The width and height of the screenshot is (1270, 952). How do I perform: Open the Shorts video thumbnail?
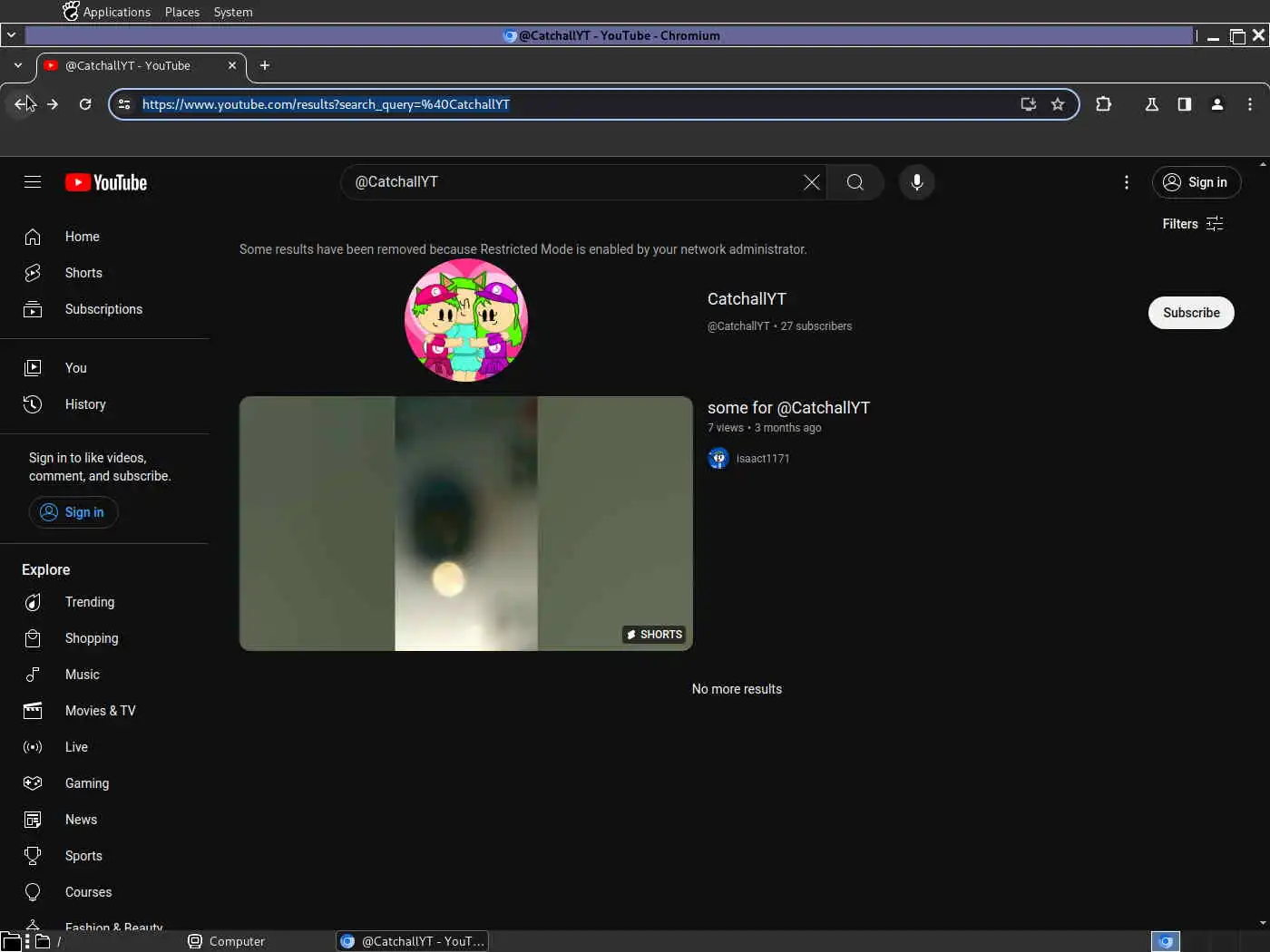point(466,523)
